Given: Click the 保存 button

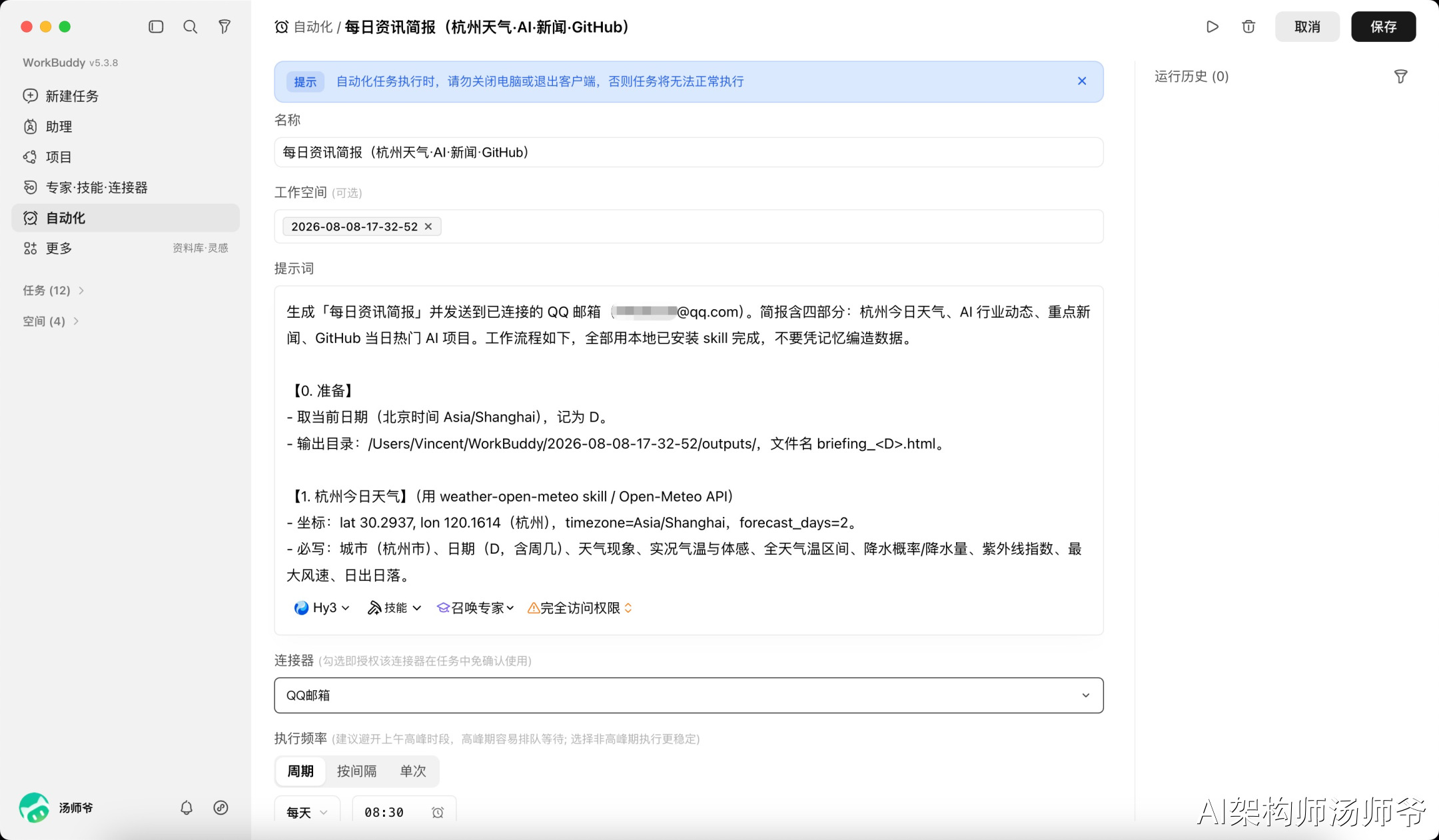Looking at the screenshot, I should pyautogui.click(x=1383, y=27).
